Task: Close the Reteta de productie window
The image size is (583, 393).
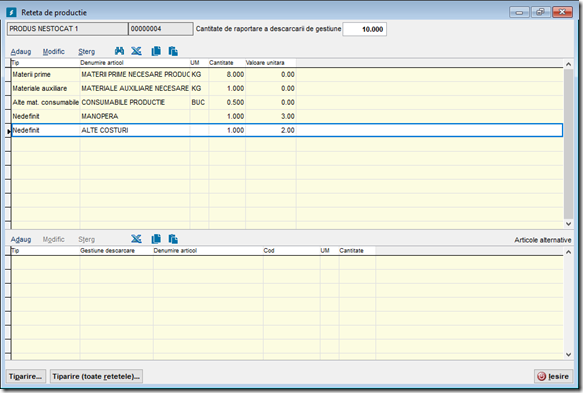Action: click(562, 12)
